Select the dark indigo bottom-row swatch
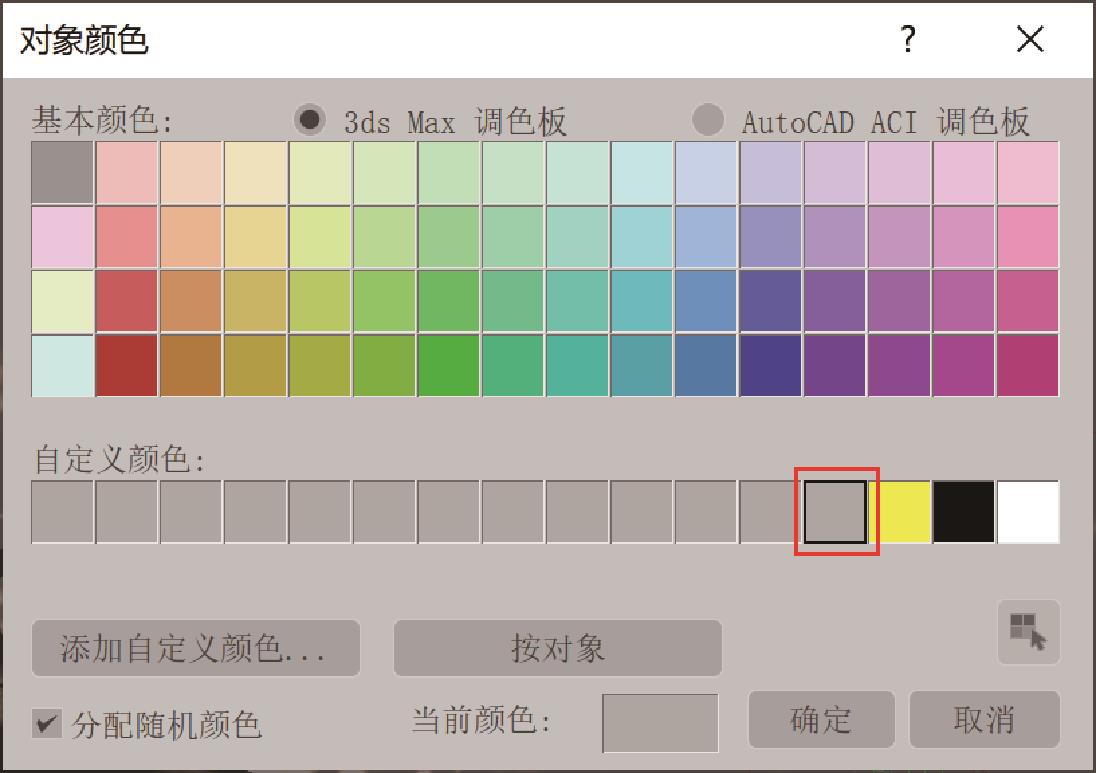Image resolution: width=1096 pixels, height=773 pixels. click(x=771, y=365)
